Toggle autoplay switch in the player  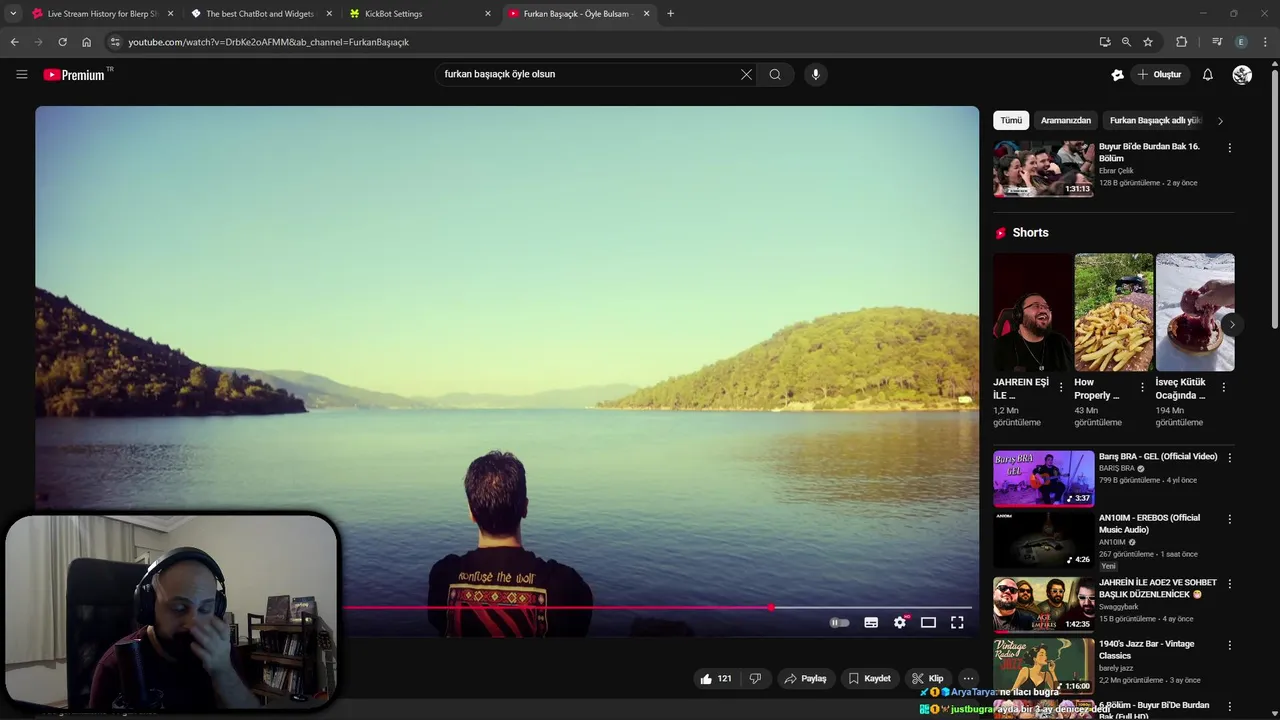point(840,622)
